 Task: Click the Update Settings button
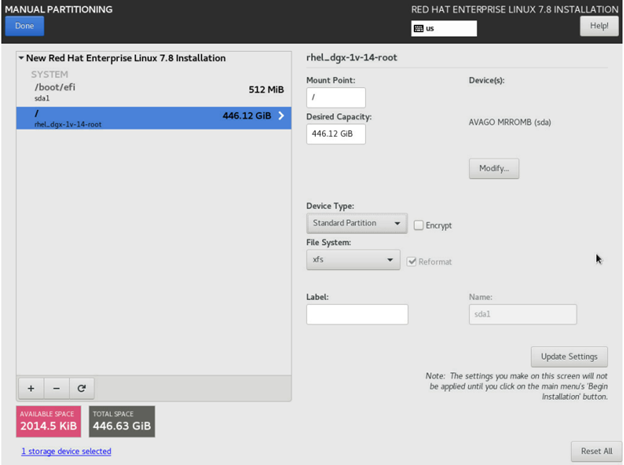[569, 357]
